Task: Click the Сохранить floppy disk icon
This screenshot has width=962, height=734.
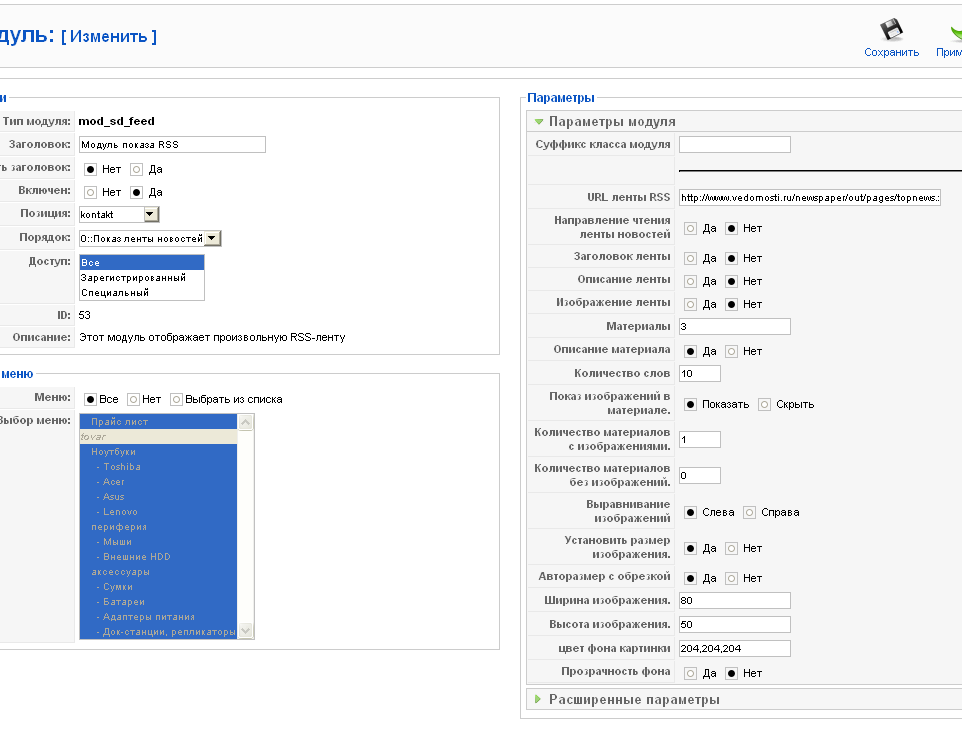Action: point(891,30)
